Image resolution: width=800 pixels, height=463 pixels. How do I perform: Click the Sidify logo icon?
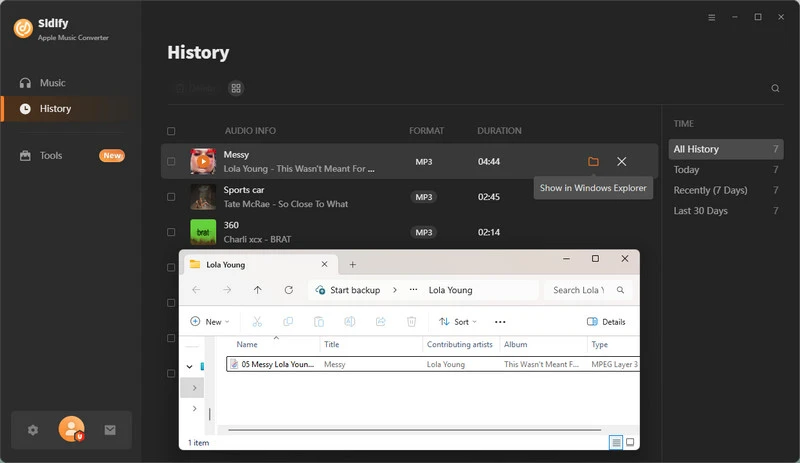point(23,29)
